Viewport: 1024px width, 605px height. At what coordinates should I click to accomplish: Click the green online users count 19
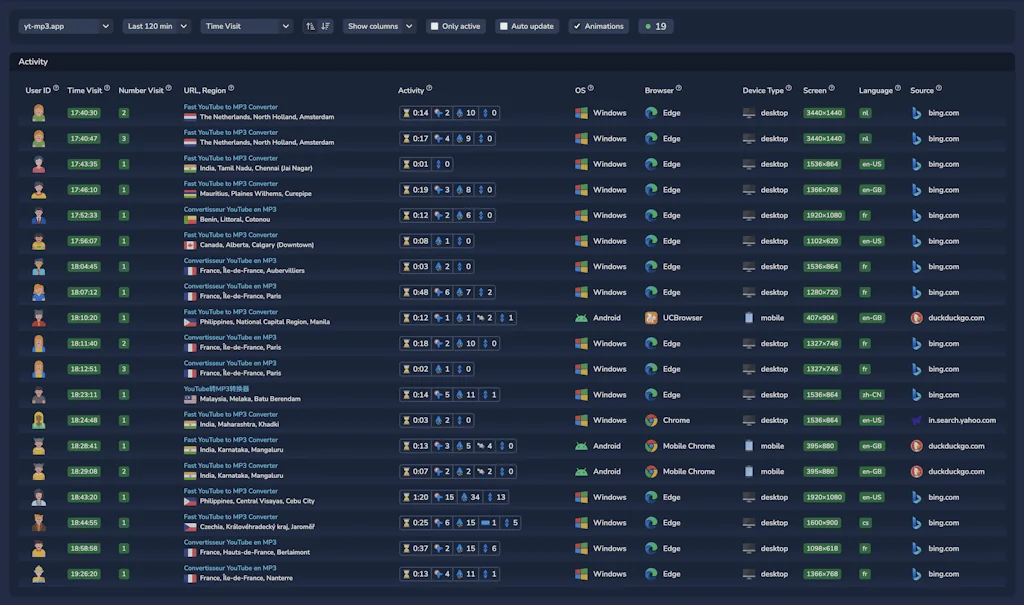click(x=656, y=26)
